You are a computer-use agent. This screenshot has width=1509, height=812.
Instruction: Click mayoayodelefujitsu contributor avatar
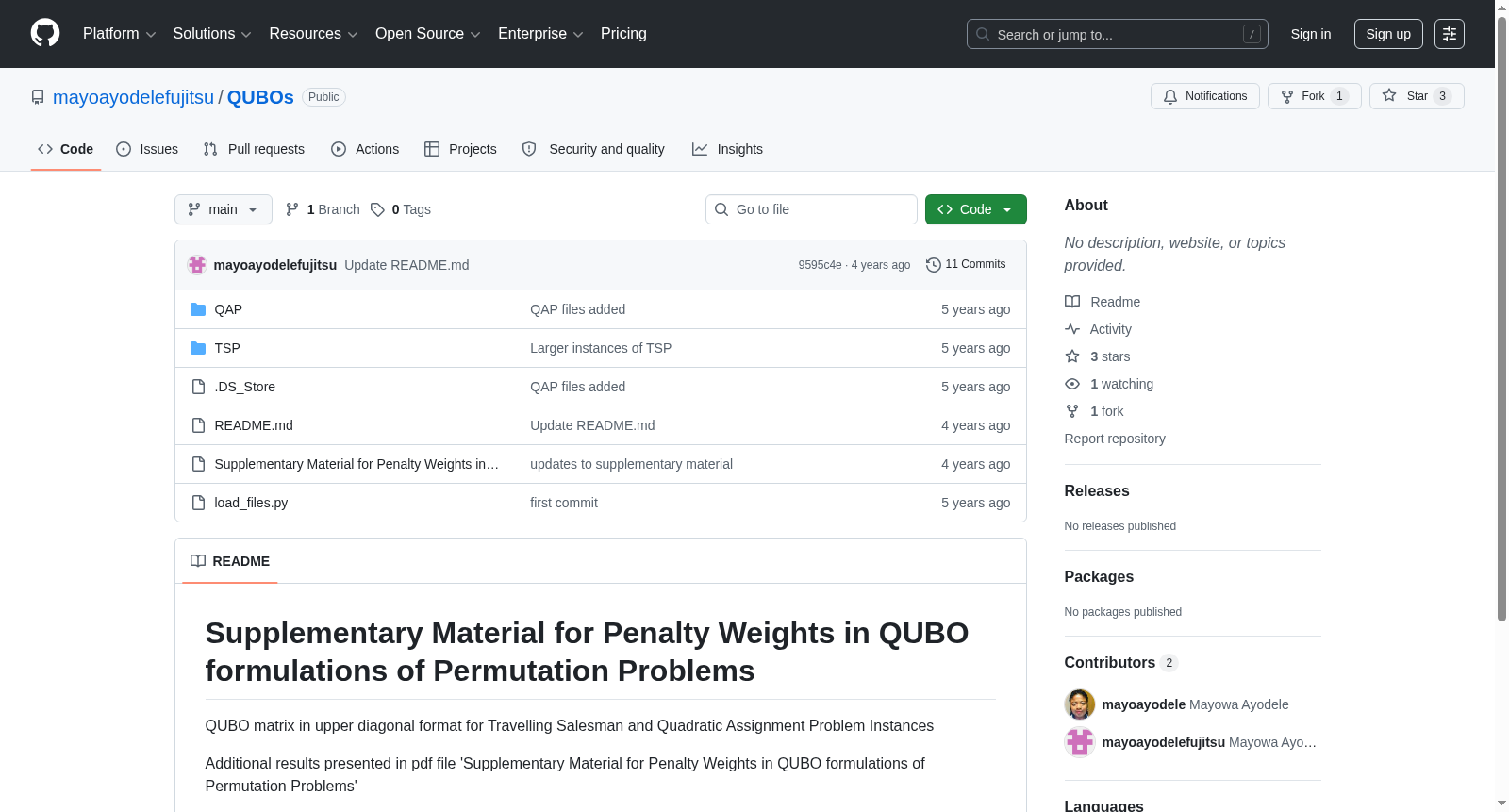[1080, 742]
